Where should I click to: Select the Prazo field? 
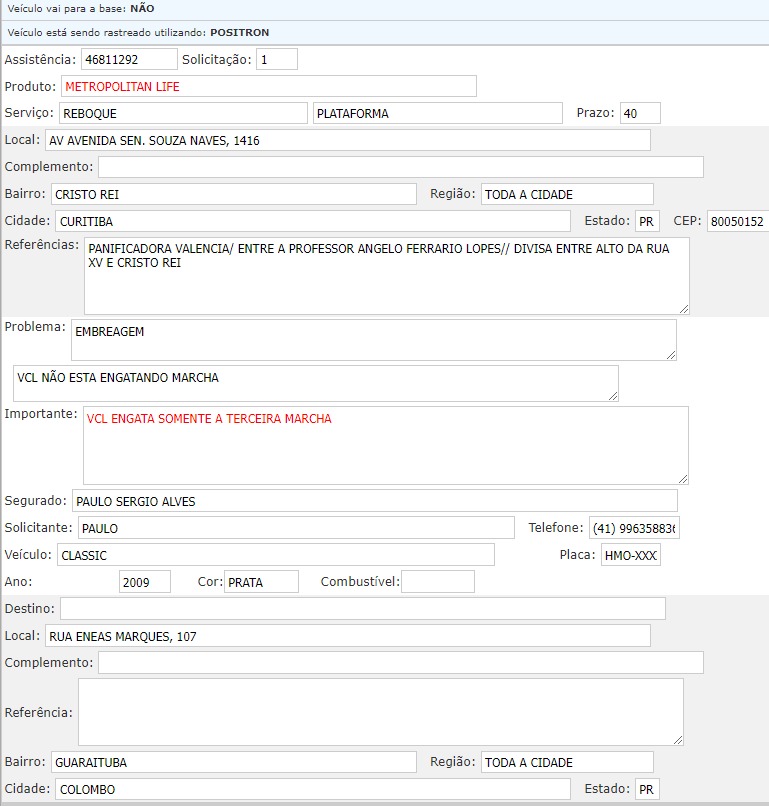pyautogui.click(x=639, y=113)
